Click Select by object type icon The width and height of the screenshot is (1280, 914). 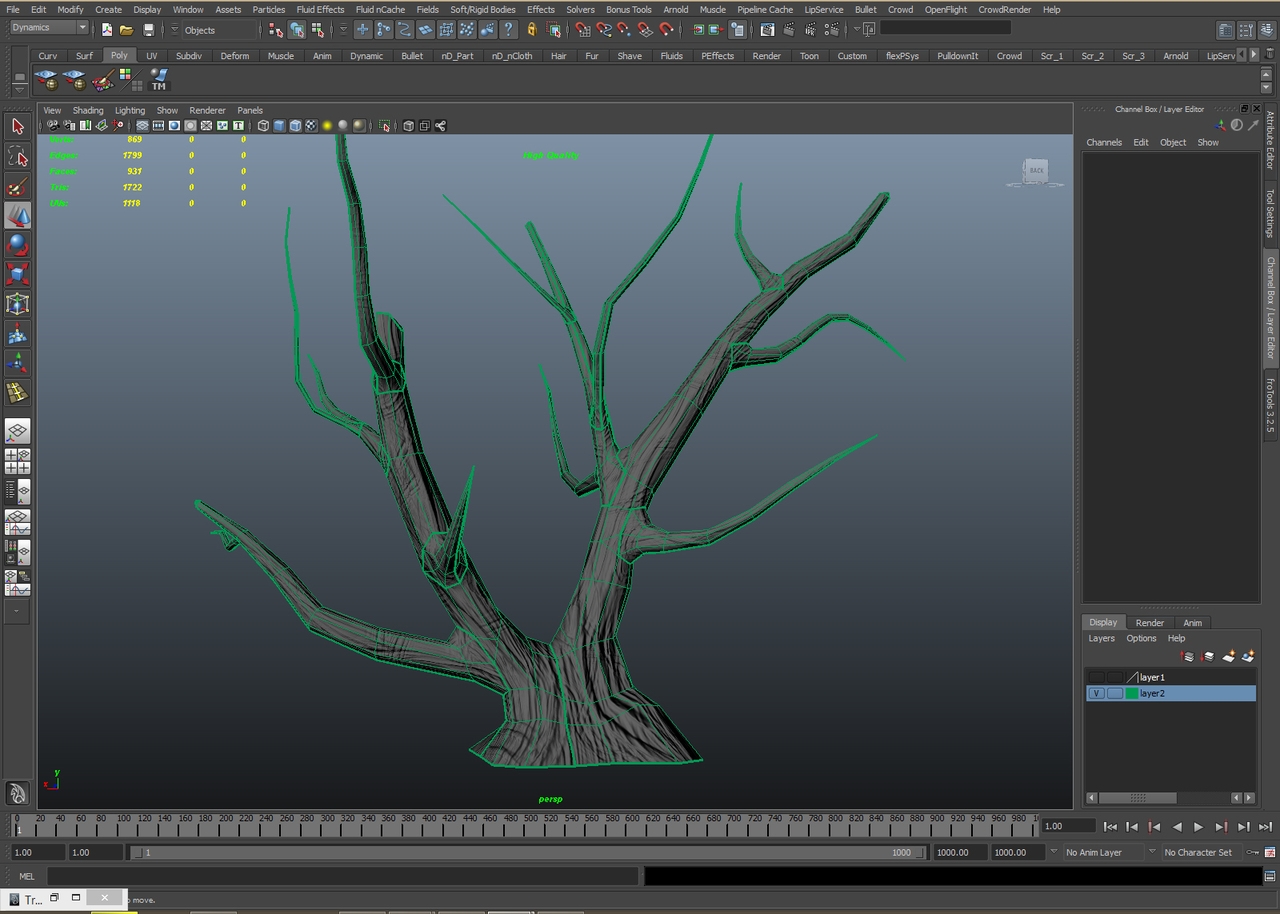297,30
